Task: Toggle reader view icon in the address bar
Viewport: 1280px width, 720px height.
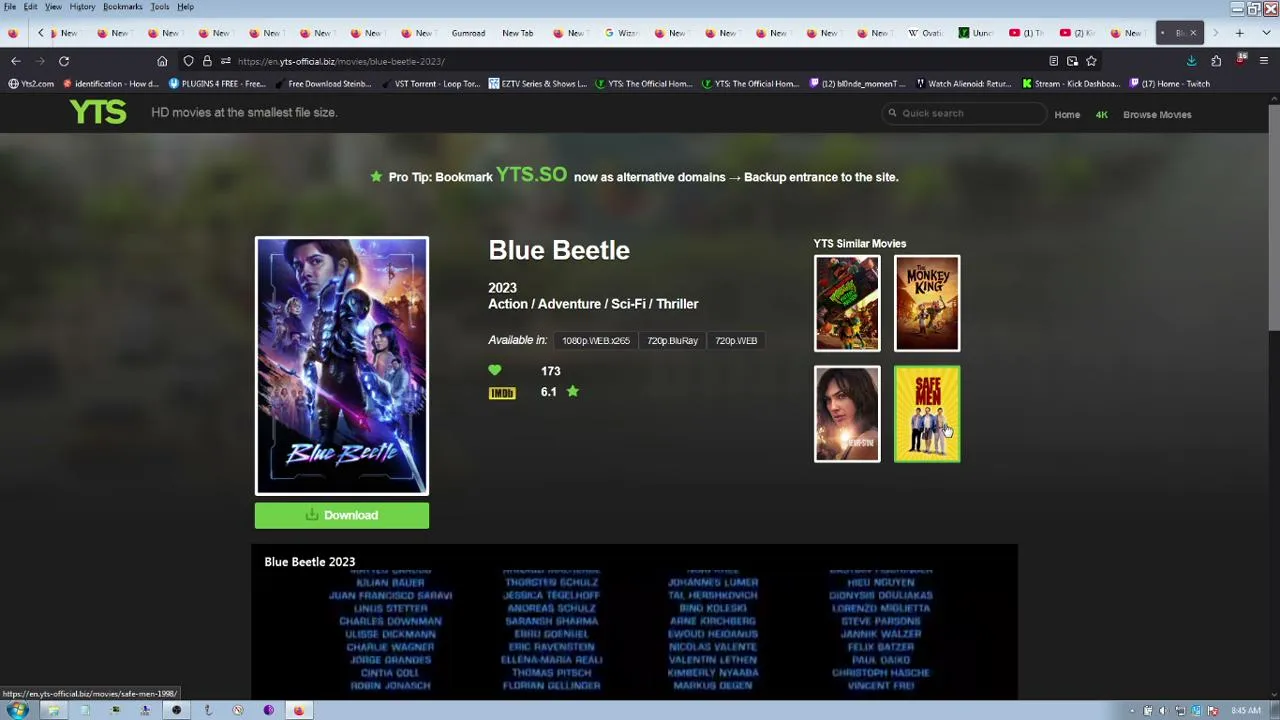Action: pyautogui.click(x=1053, y=61)
